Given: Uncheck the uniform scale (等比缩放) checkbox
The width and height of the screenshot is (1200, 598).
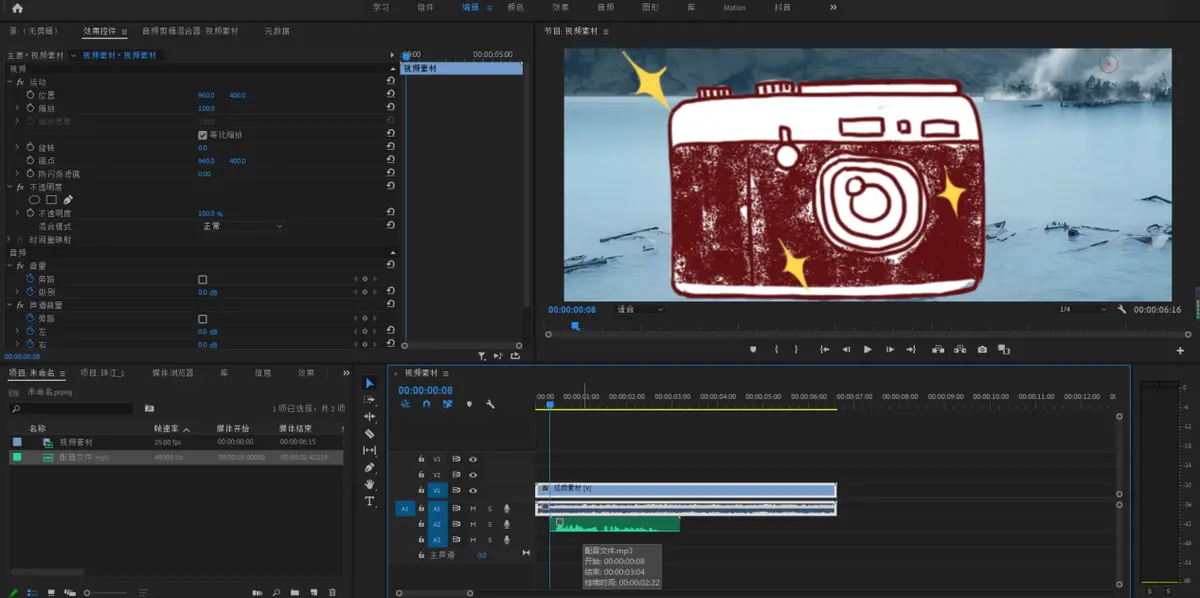Looking at the screenshot, I should point(203,135).
